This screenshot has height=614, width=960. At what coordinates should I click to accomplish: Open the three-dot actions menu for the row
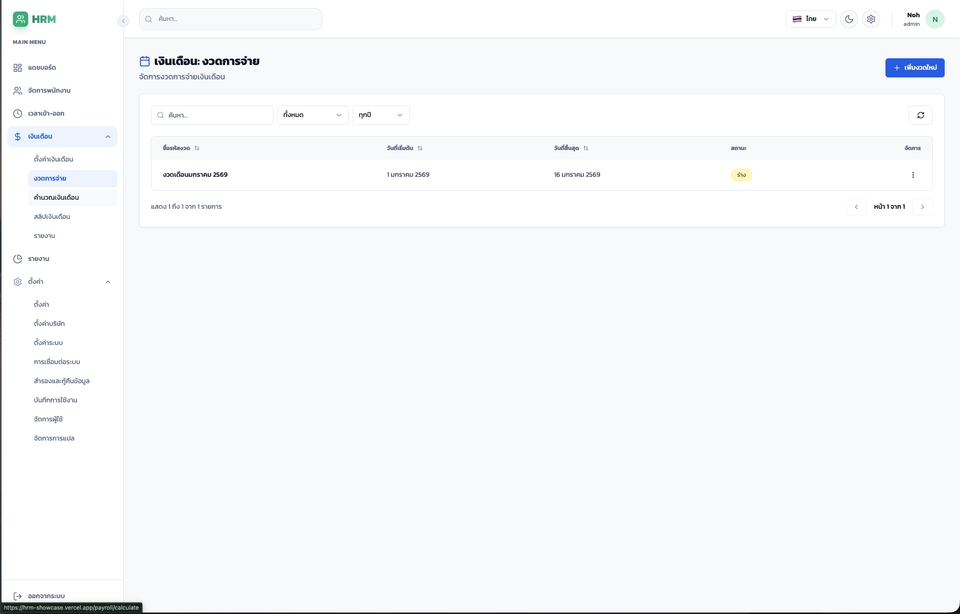click(x=912, y=175)
